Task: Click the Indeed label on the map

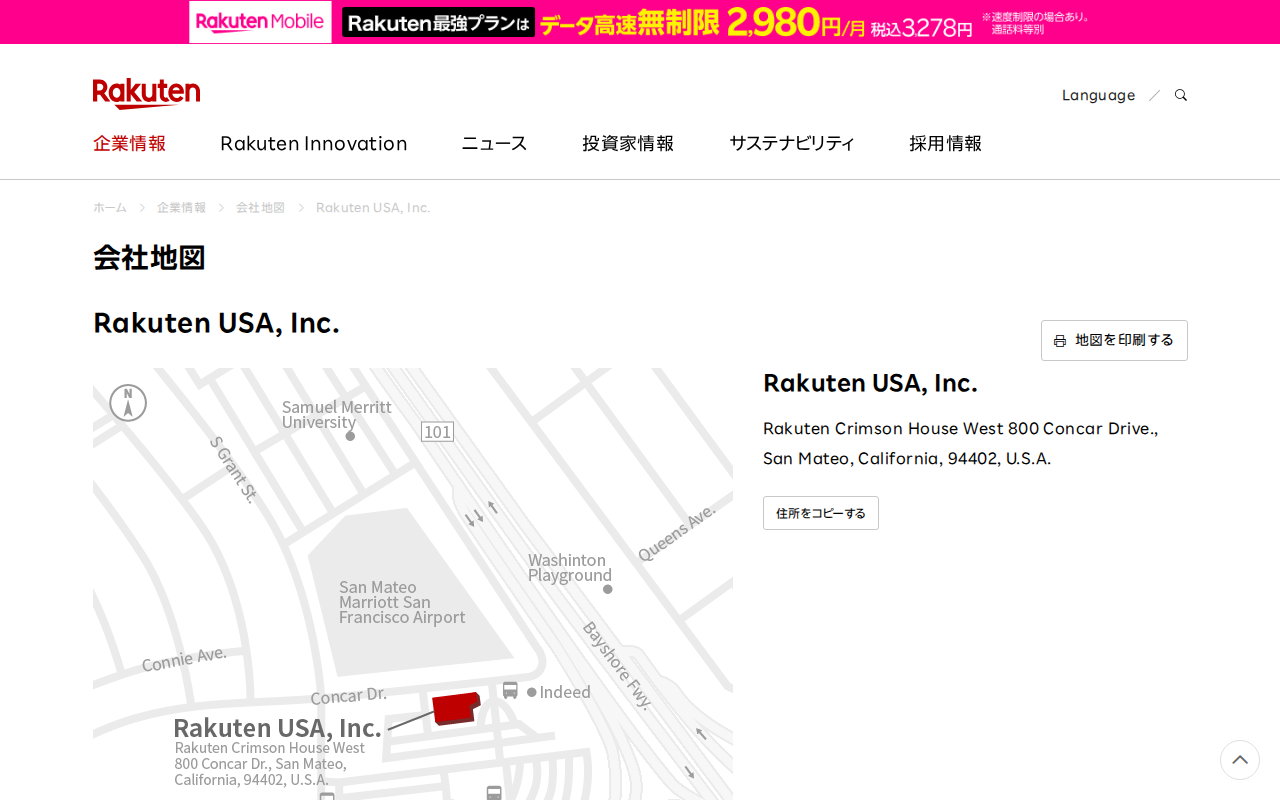Action: (565, 692)
